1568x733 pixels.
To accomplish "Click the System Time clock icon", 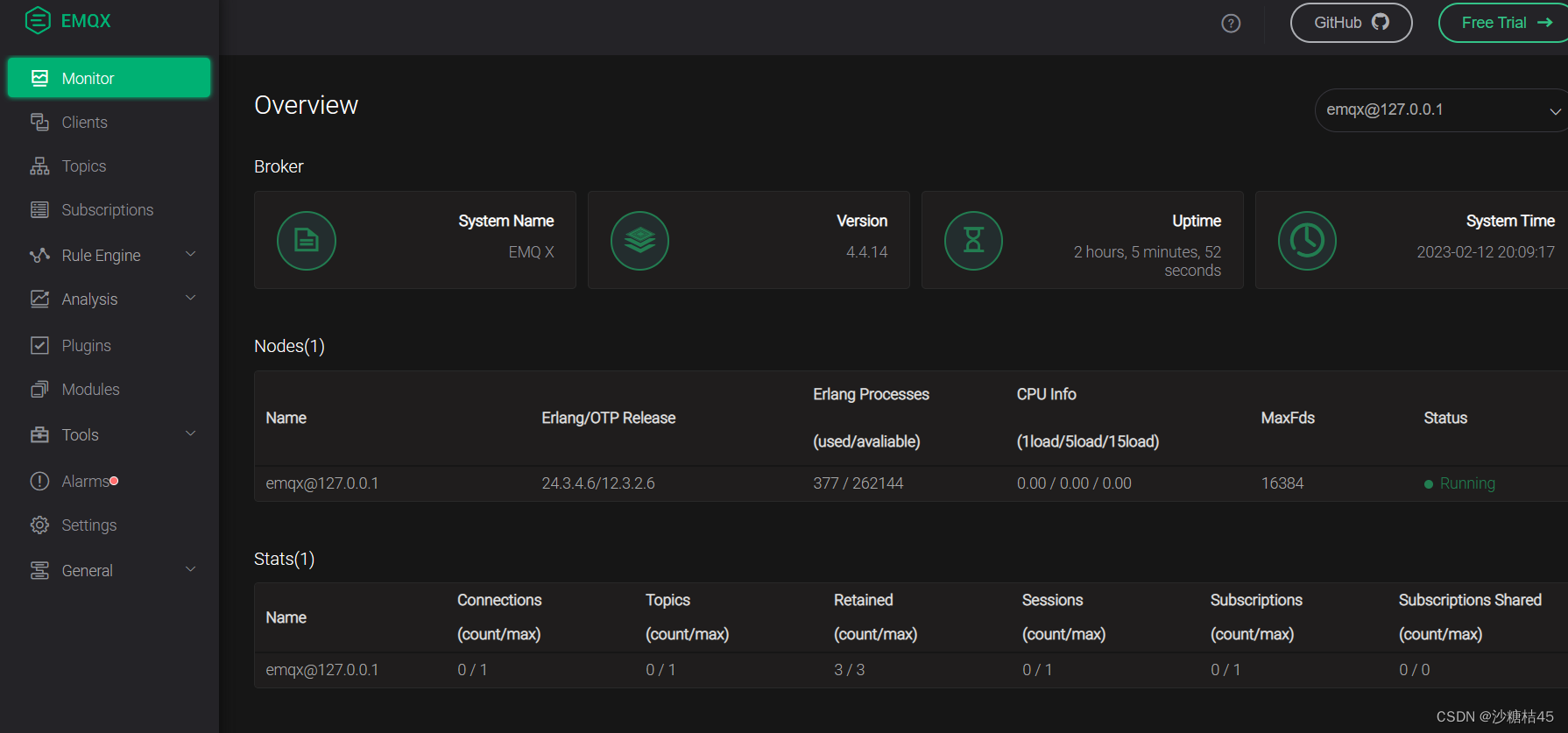I will [x=1308, y=241].
